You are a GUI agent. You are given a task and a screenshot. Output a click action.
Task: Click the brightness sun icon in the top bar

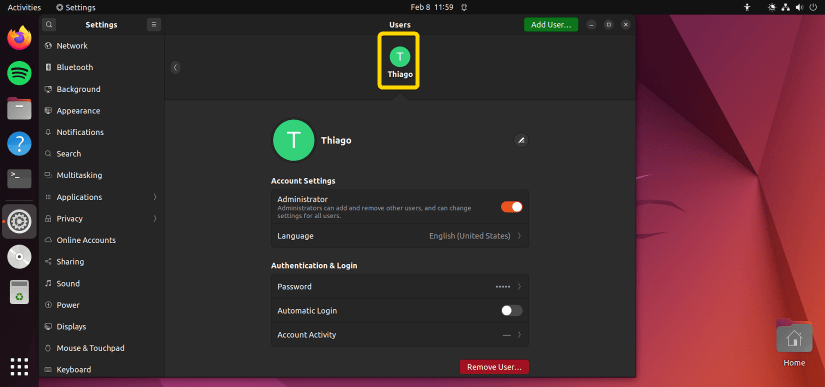(772, 7)
